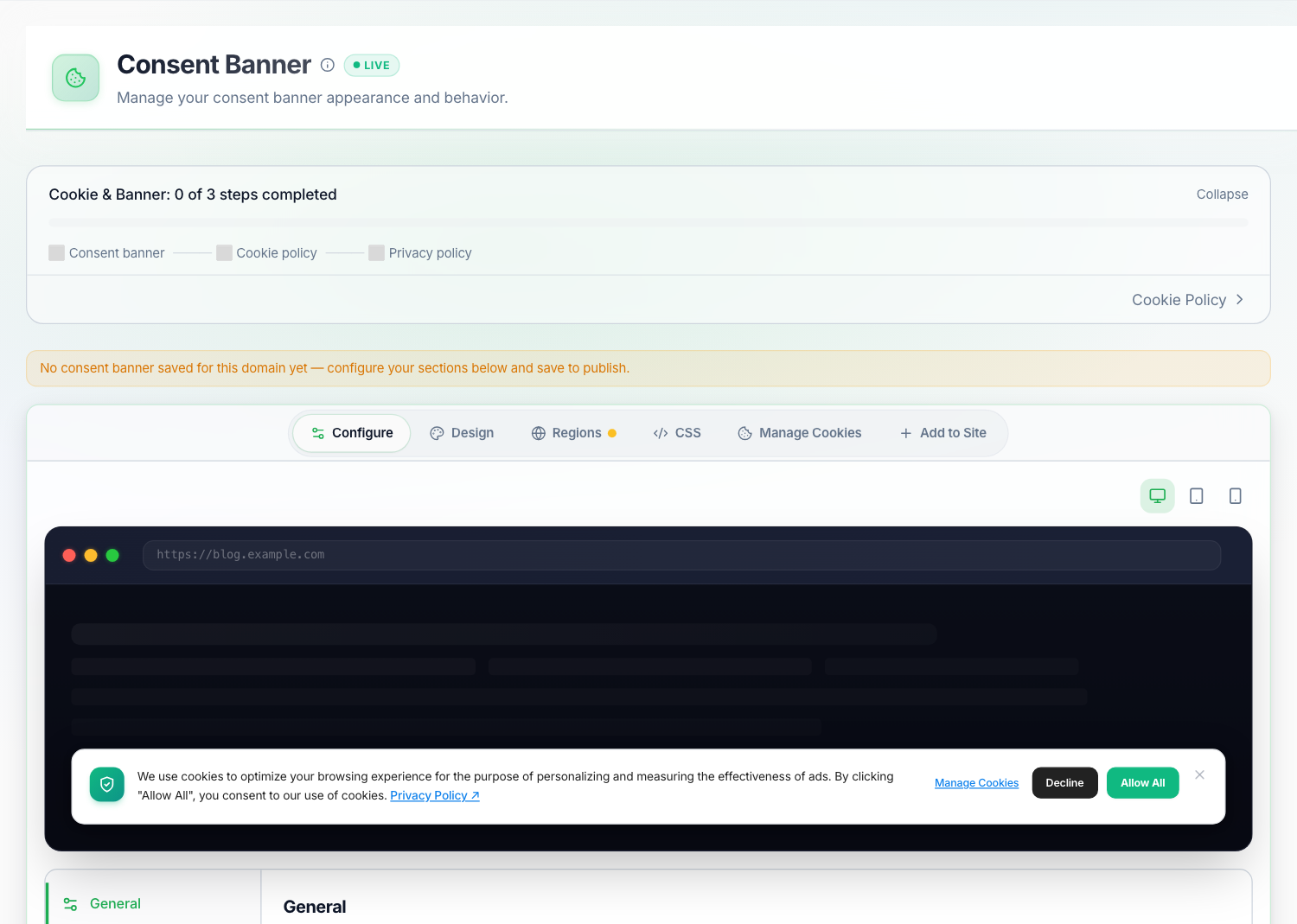Image resolution: width=1297 pixels, height=924 pixels.
Task: Click the sliders icon on Configure tab
Action: (x=318, y=433)
